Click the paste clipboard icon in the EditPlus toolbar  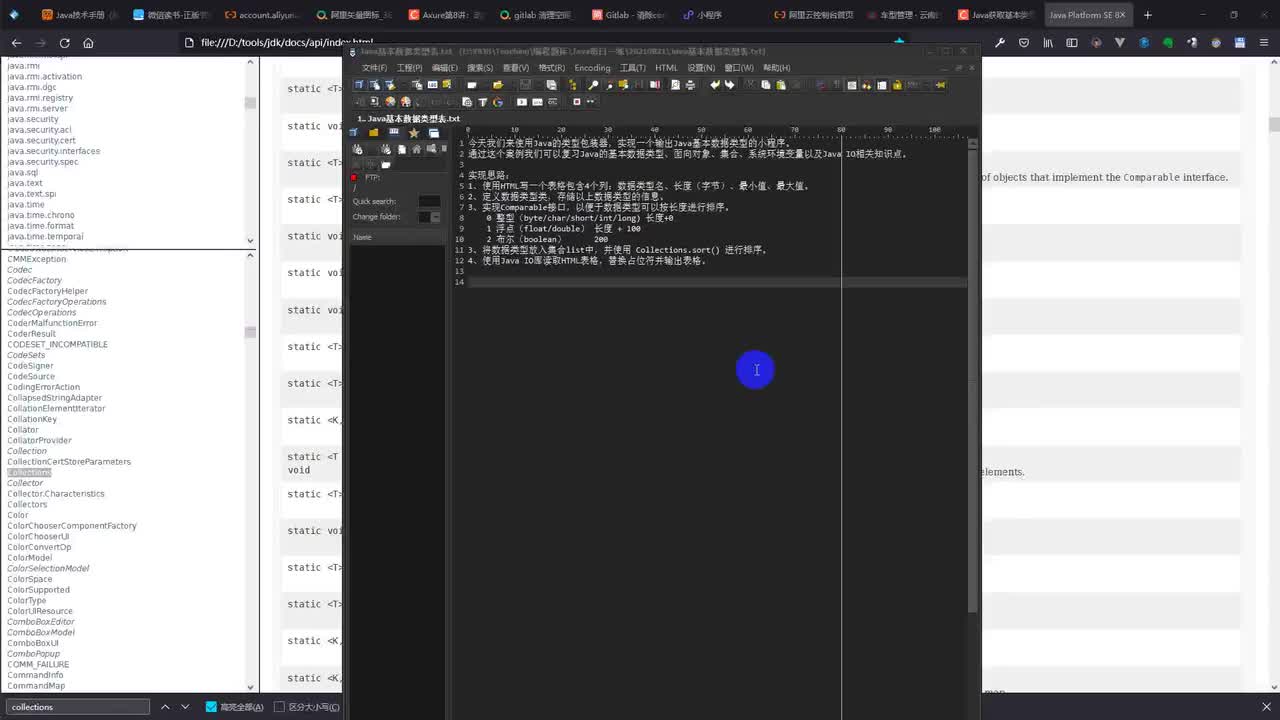coord(781,85)
